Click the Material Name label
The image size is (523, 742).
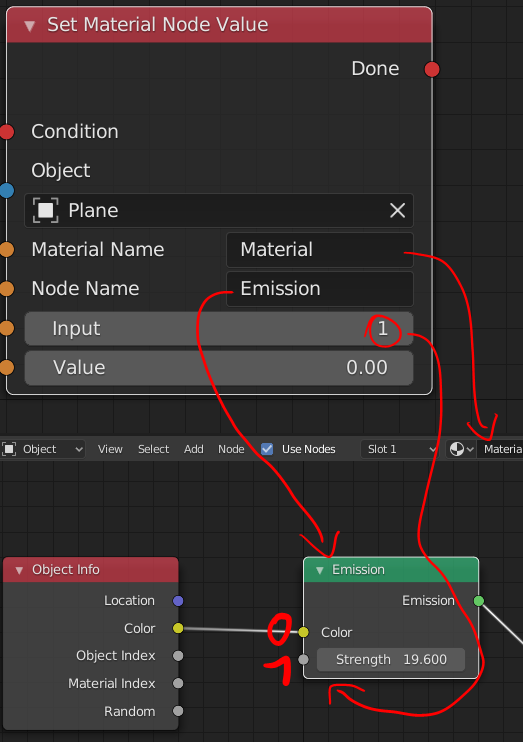[98, 249]
